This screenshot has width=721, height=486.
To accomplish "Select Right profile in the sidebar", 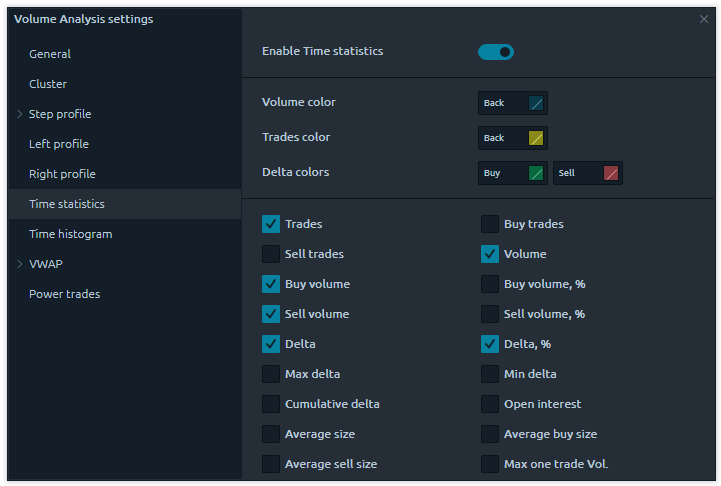I will [62, 174].
